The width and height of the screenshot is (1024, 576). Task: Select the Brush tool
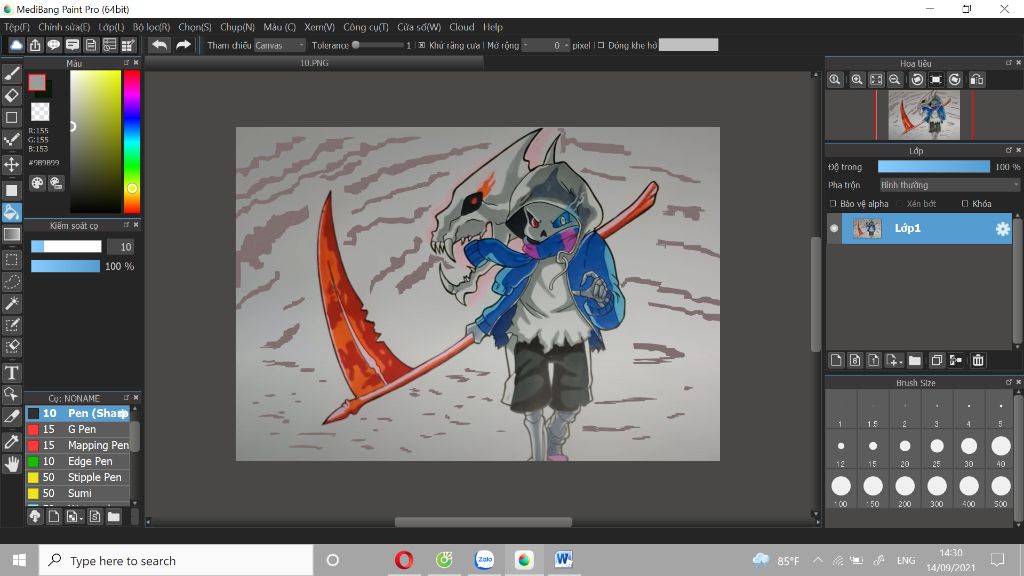(12, 73)
